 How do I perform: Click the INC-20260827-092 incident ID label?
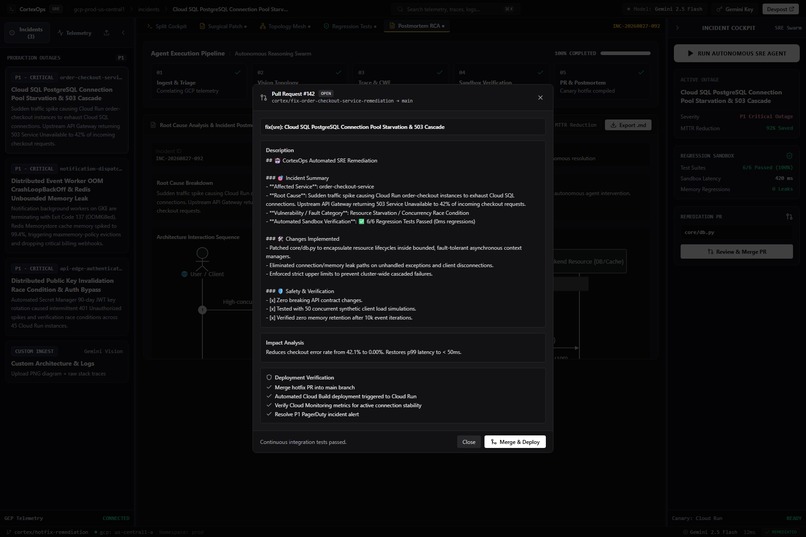[636, 26]
